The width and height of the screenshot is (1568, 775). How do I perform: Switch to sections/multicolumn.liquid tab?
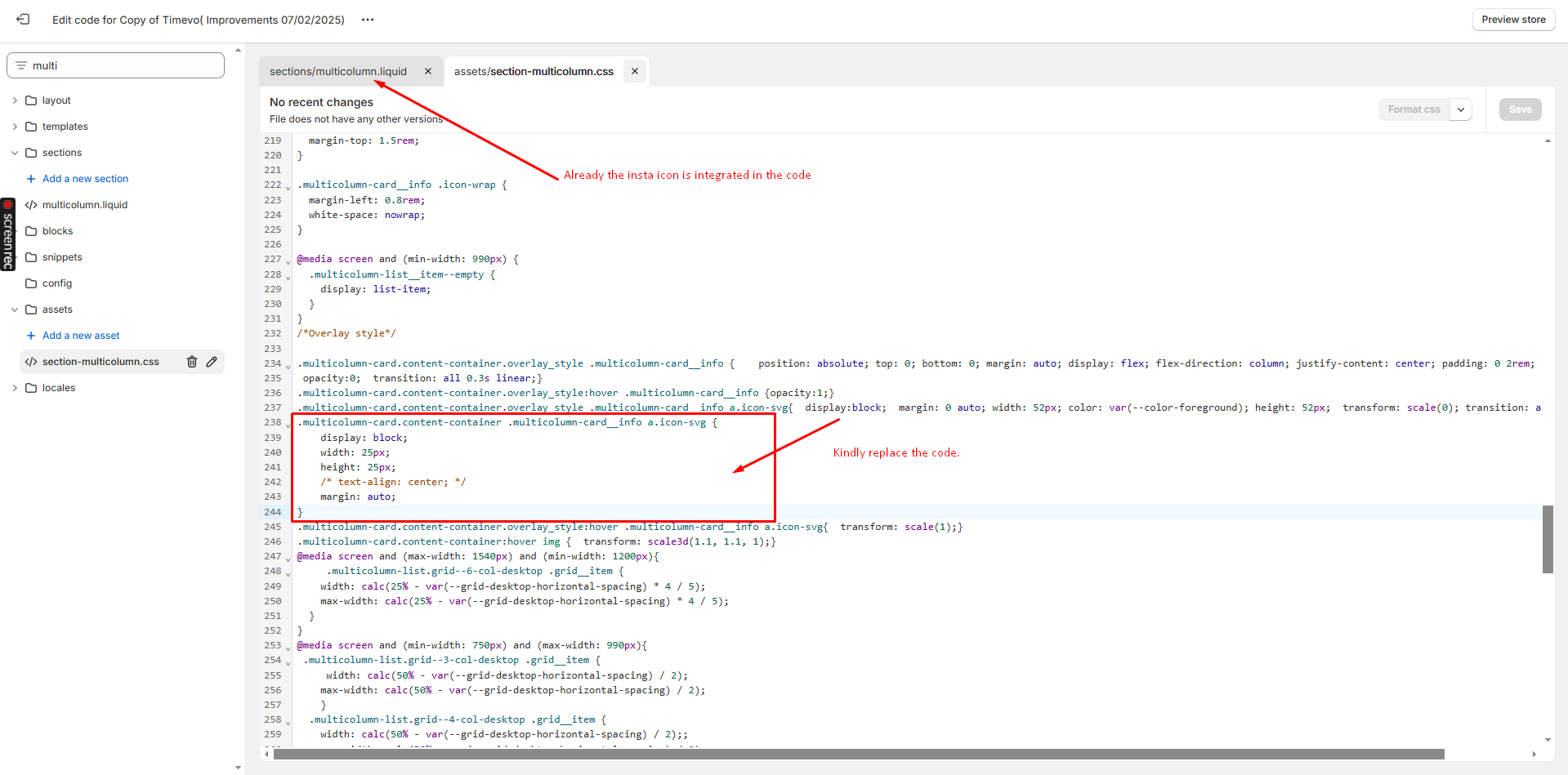pyautogui.click(x=338, y=71)
